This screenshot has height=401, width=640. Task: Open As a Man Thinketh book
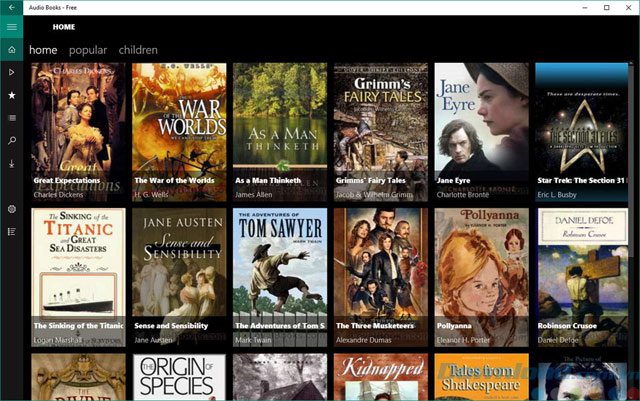[x=280, y=132]
